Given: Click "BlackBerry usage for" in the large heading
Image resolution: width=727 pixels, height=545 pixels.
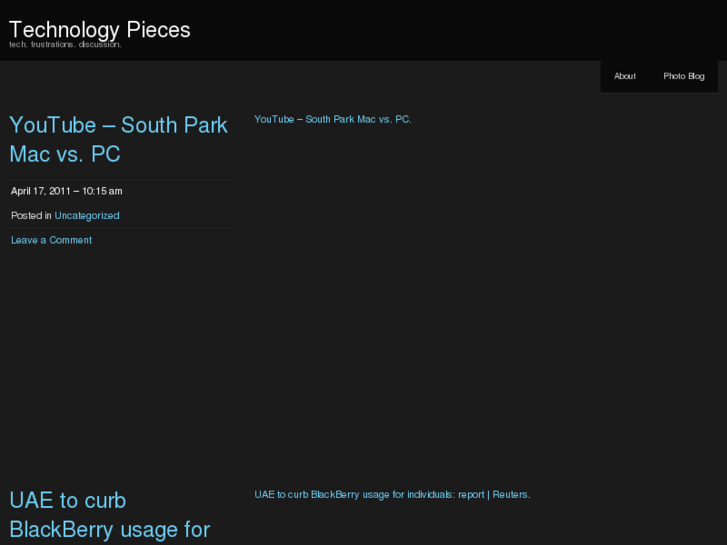Looking at the screenshot, I should pos(109,529).
